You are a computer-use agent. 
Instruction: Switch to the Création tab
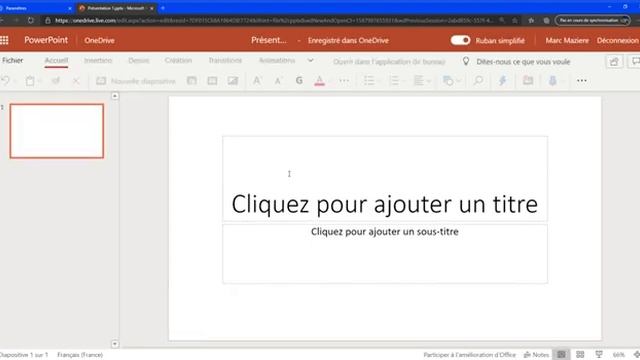178,60
